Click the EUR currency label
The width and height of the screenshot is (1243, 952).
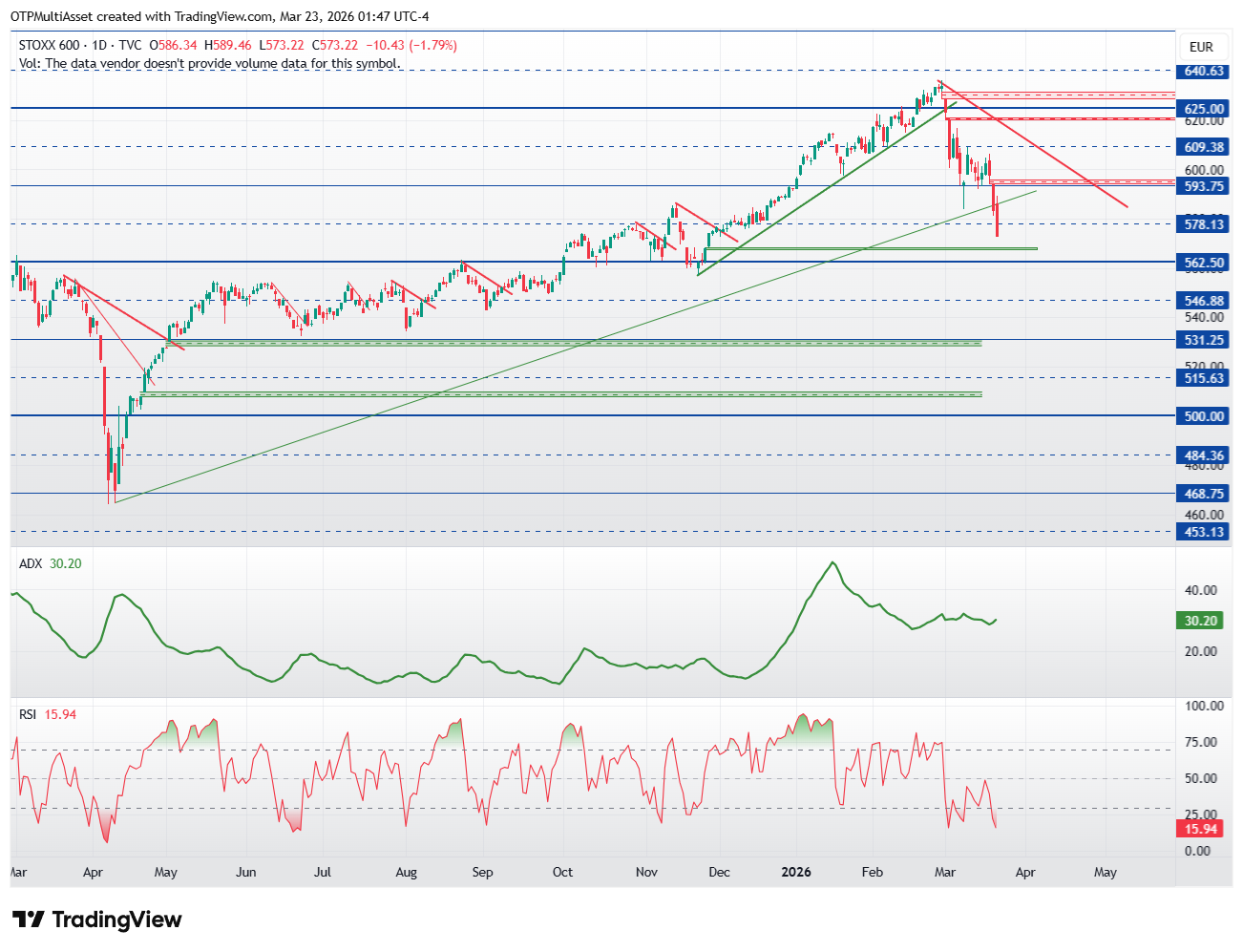pos(1201,47)
